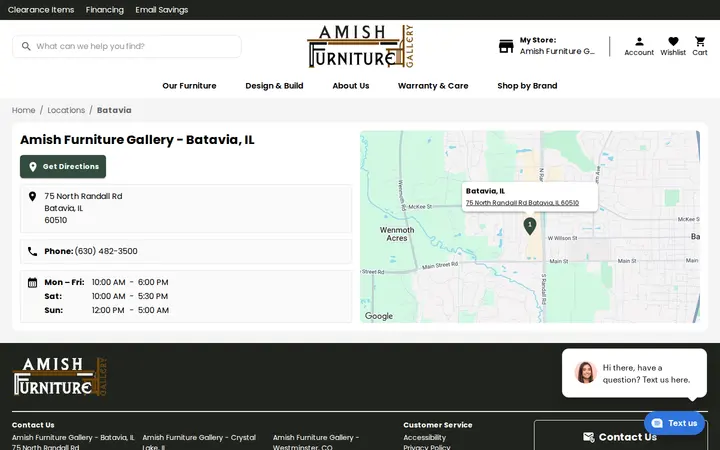The width and height of the screenshot is (720, 450).
Task: Click the '75 North Randall Rd' address line
Action: point(83,196)
